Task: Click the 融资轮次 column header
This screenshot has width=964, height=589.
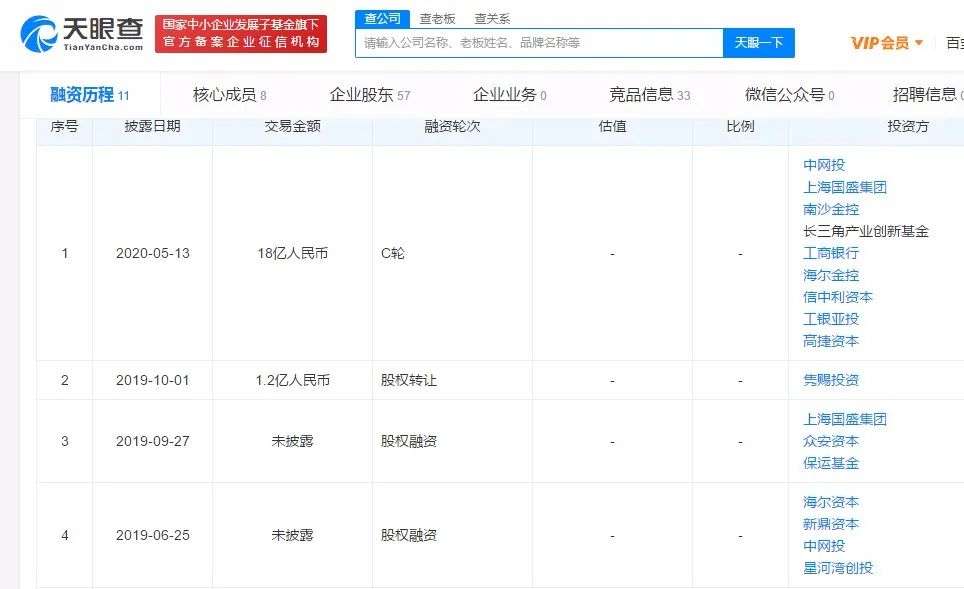Action: click(x=452, y=127)
